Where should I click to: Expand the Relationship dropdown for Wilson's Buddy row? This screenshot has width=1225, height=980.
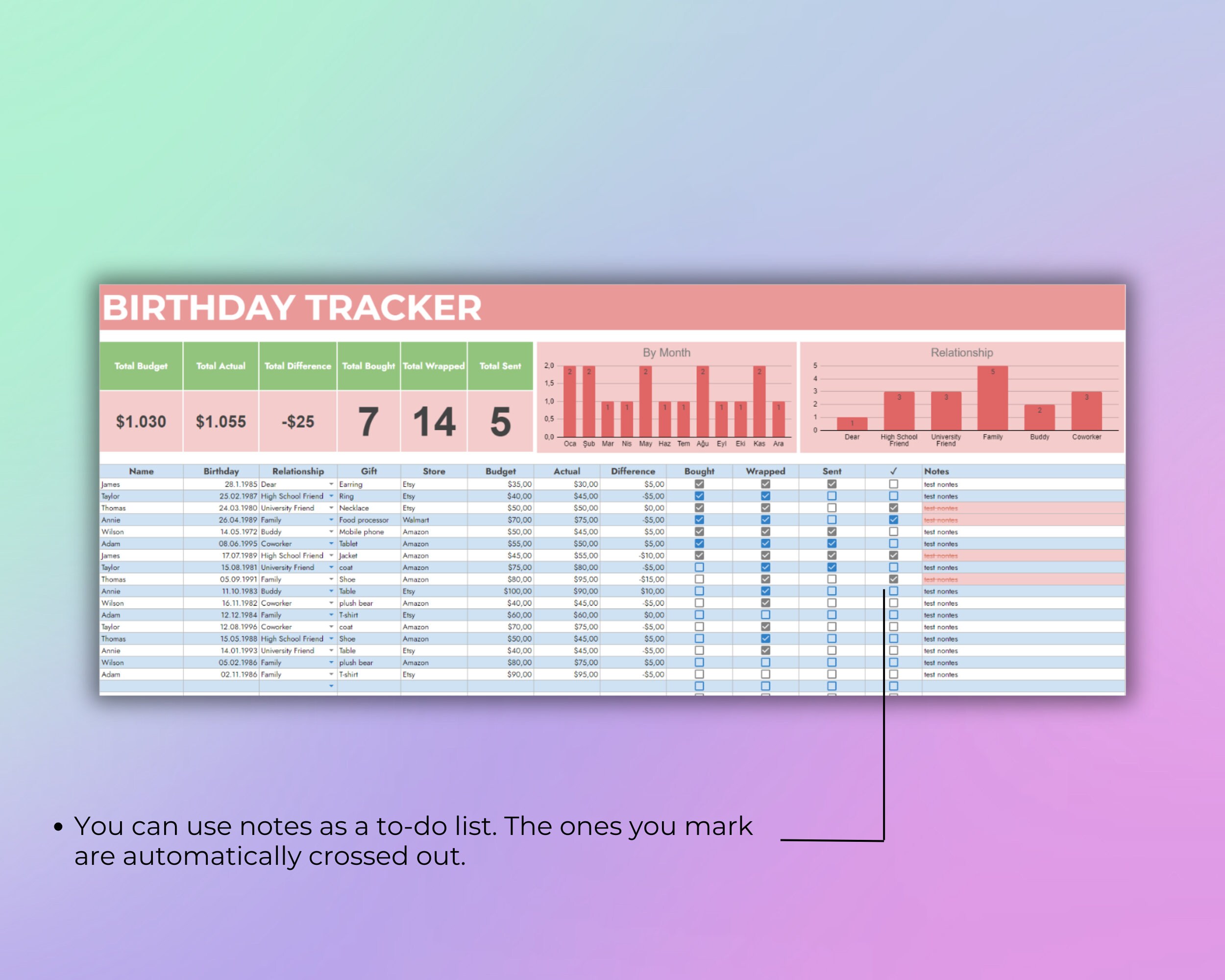tap(332, 532)
